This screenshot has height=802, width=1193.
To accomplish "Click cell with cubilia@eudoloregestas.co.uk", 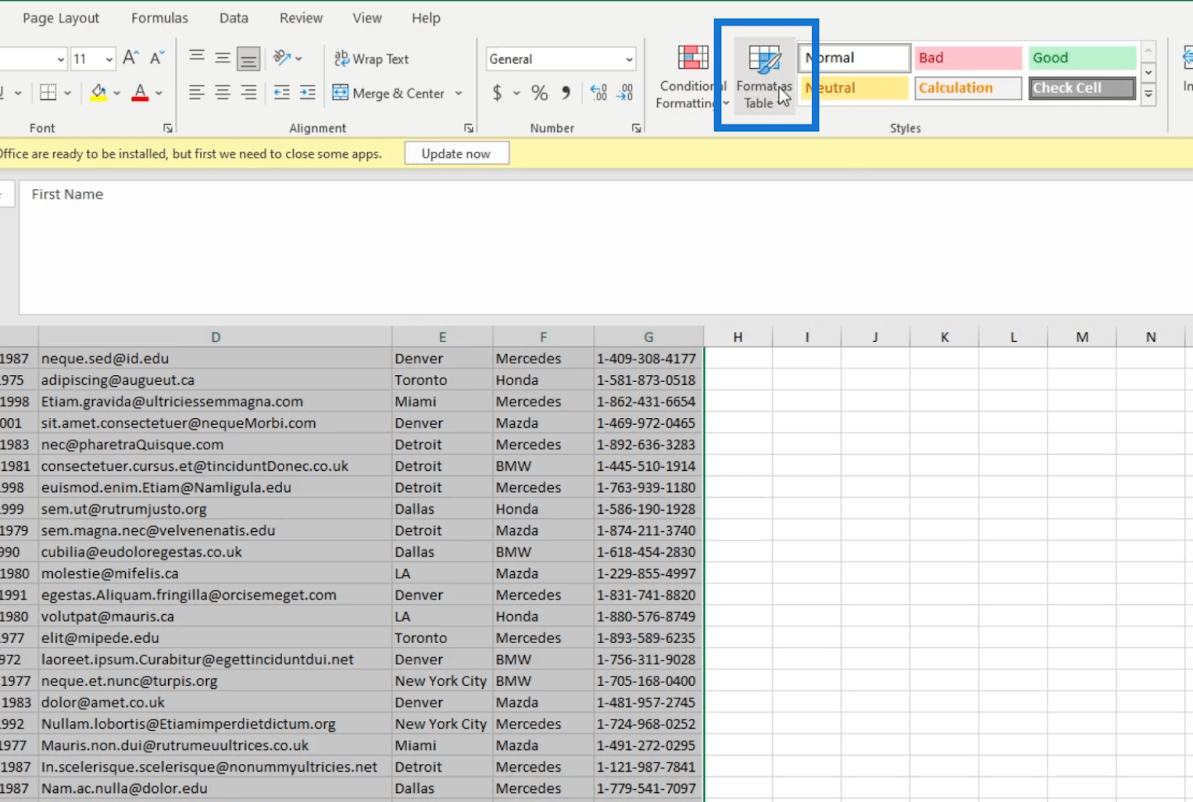I will point(215,552).
